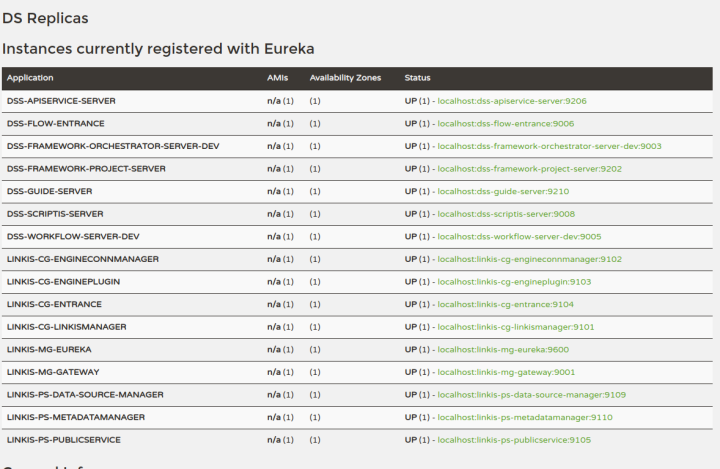
Task: Click the Status column header
Action: [x=417, y=78]
